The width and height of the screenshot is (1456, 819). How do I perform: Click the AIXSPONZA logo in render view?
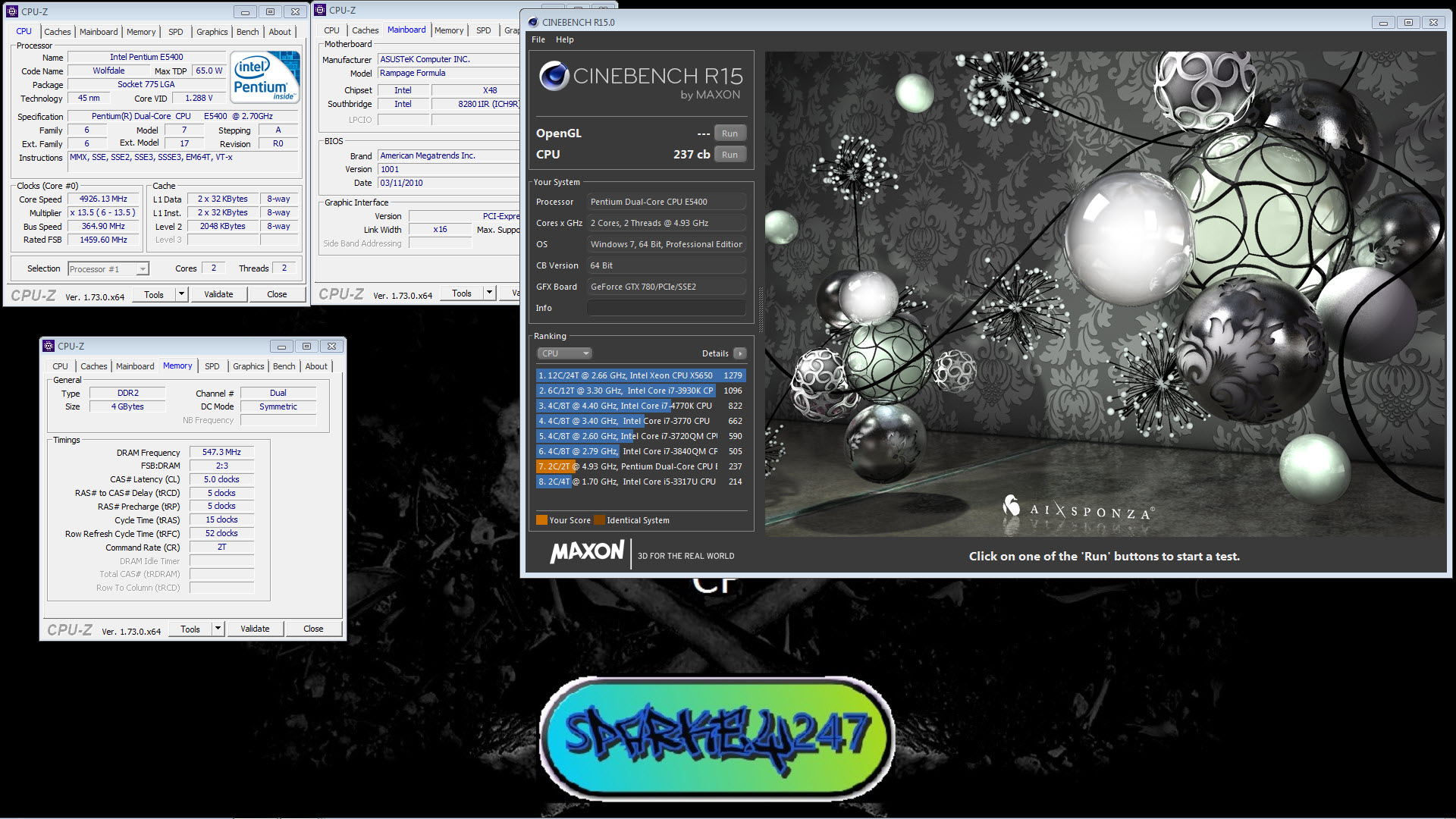point(1078,508)
